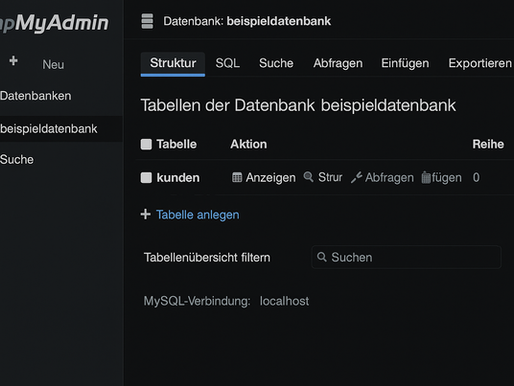The height and width of the screenshot is (386, 514).
Task: Click the Tabellen der Datenbank heading
Action: point(298,106)
